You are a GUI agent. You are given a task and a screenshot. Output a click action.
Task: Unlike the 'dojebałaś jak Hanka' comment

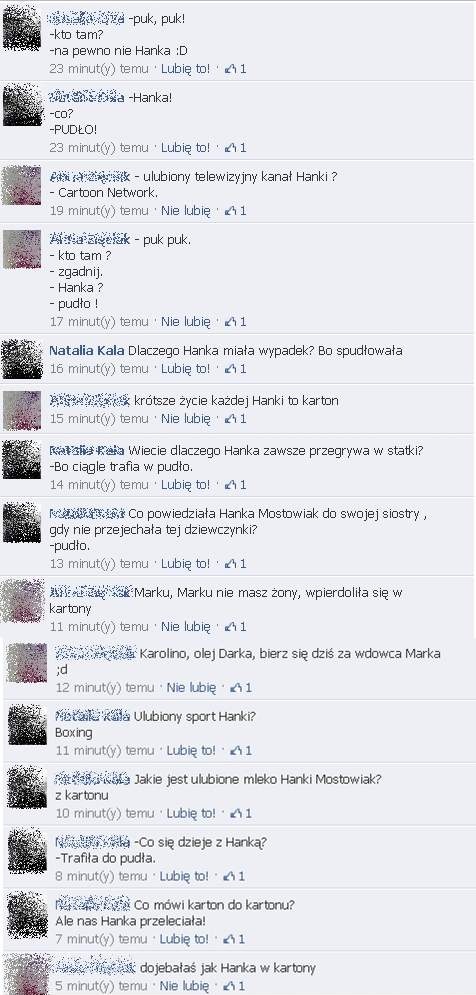(184, 985)
